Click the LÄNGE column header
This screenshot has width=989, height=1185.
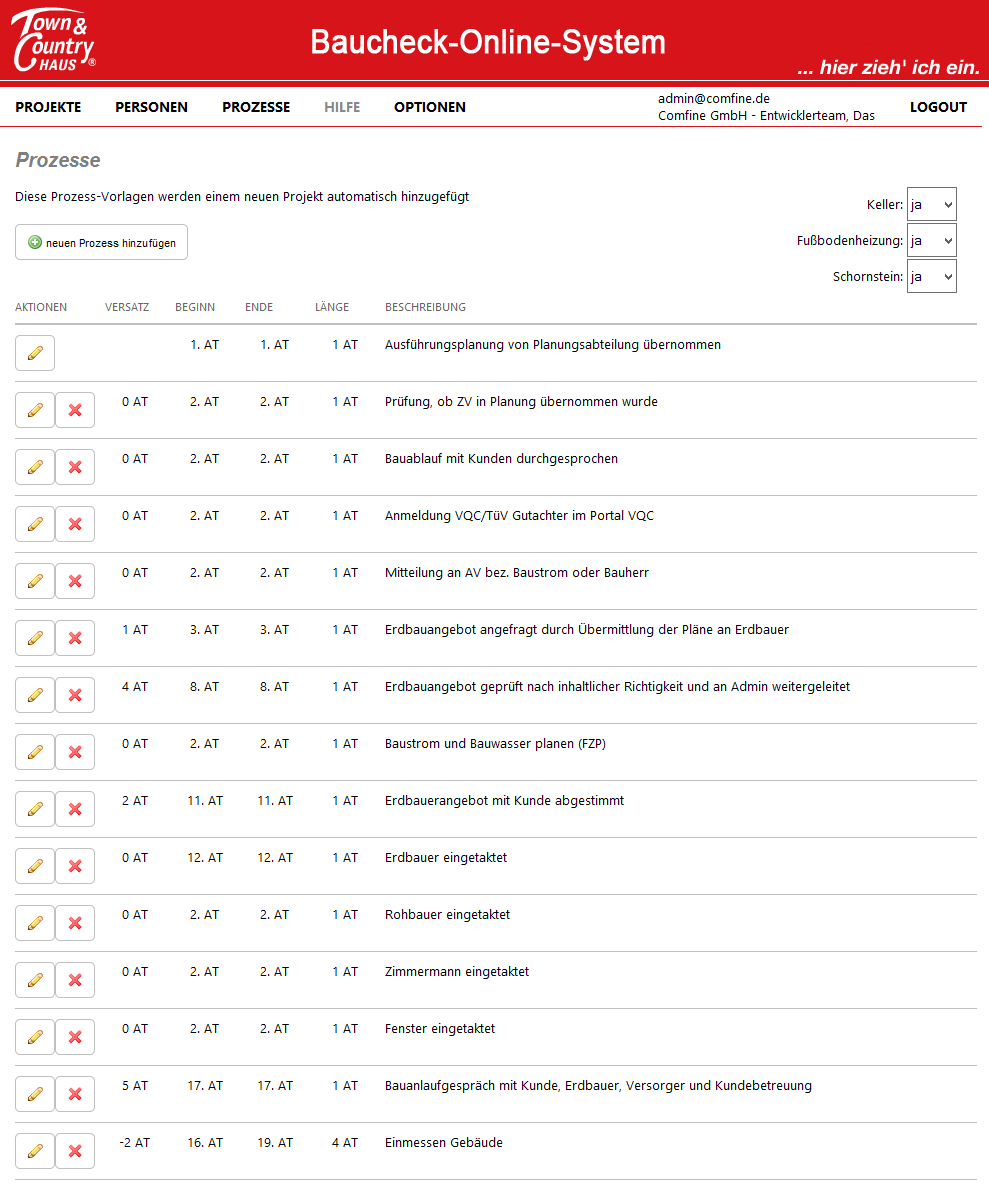pos(332,307)
